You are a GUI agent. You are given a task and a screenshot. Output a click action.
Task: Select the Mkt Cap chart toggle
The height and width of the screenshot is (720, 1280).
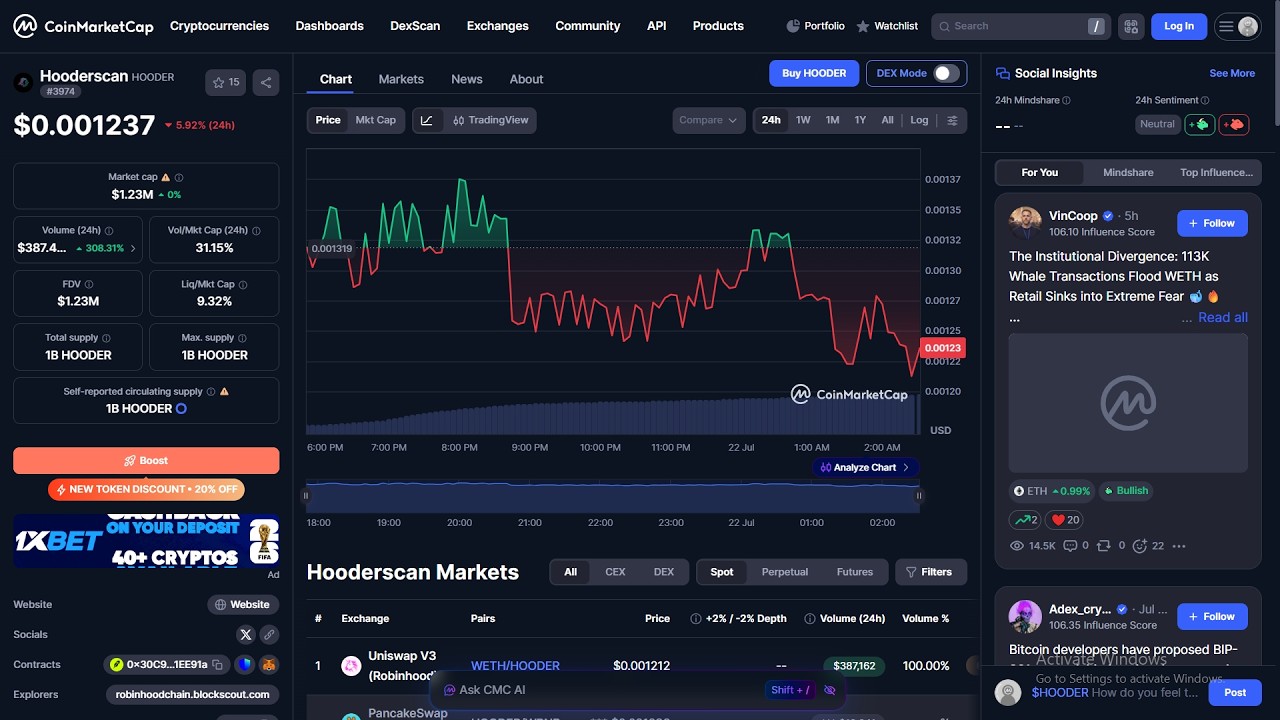(376, 120)
